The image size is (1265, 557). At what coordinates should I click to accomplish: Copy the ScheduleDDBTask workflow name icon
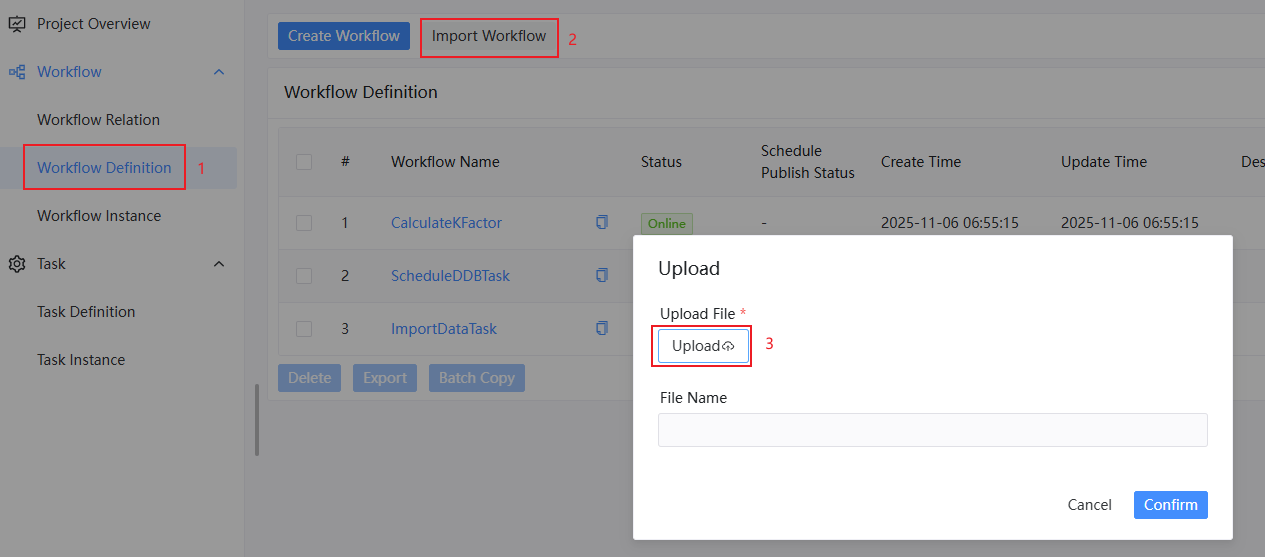point(601,275)
